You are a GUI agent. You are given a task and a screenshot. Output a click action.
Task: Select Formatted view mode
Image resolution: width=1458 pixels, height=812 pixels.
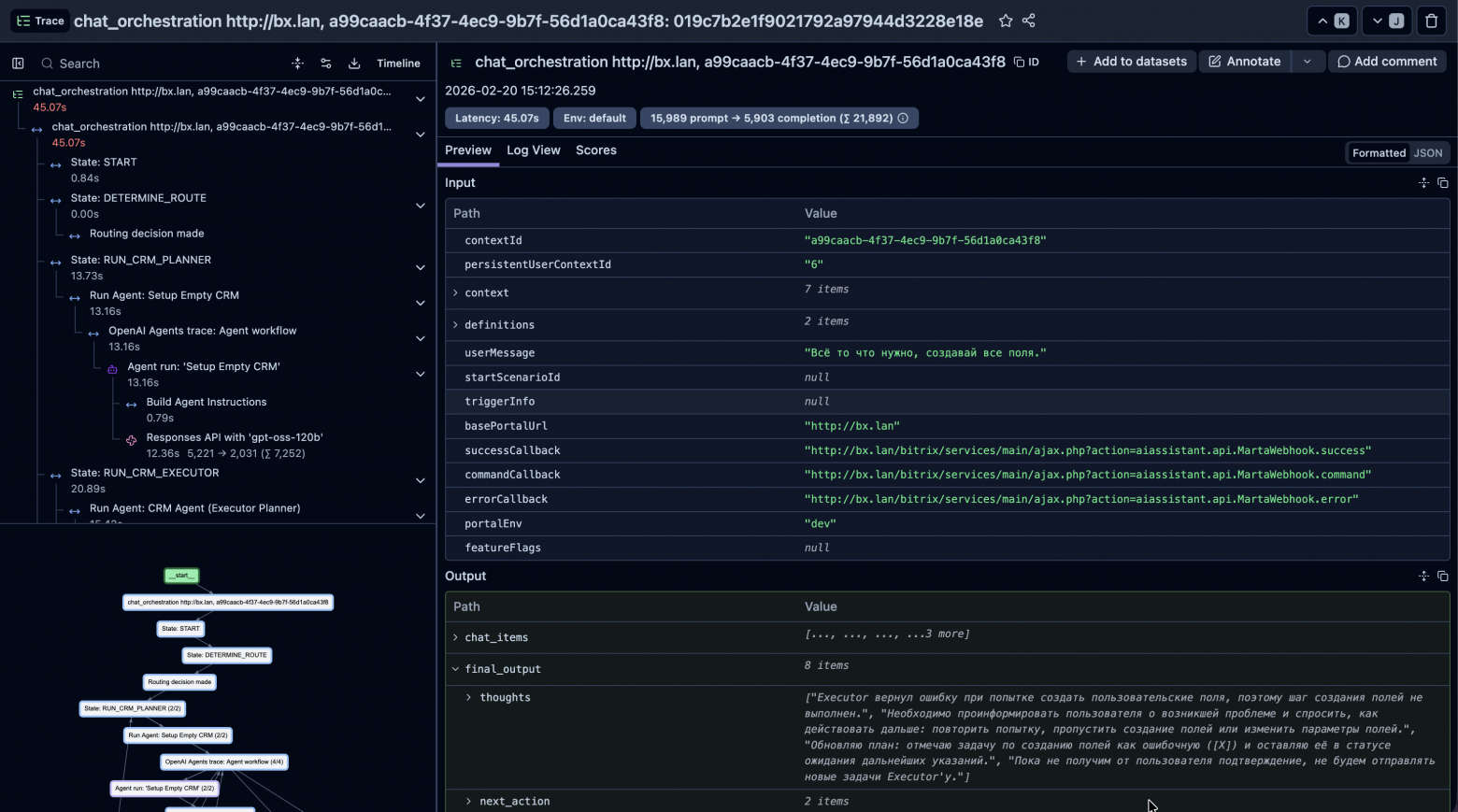(x=1379, y=153)
